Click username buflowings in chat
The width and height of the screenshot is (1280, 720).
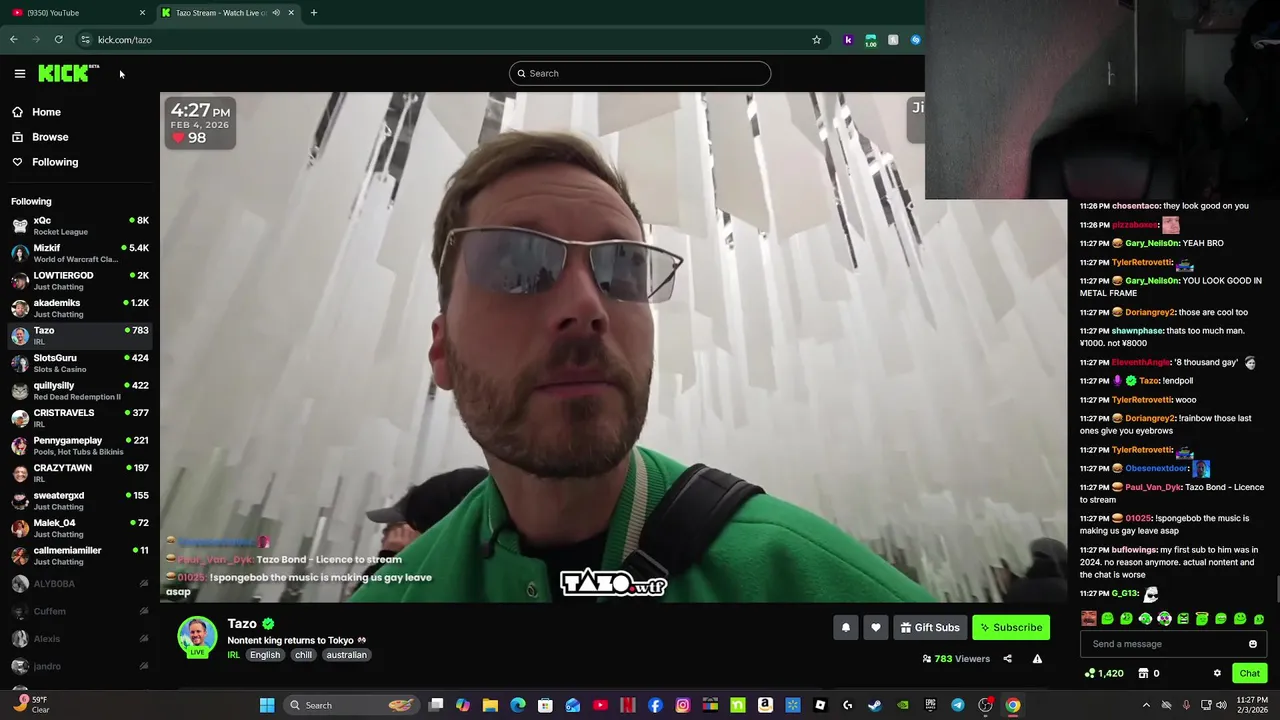click(1134, 550)
